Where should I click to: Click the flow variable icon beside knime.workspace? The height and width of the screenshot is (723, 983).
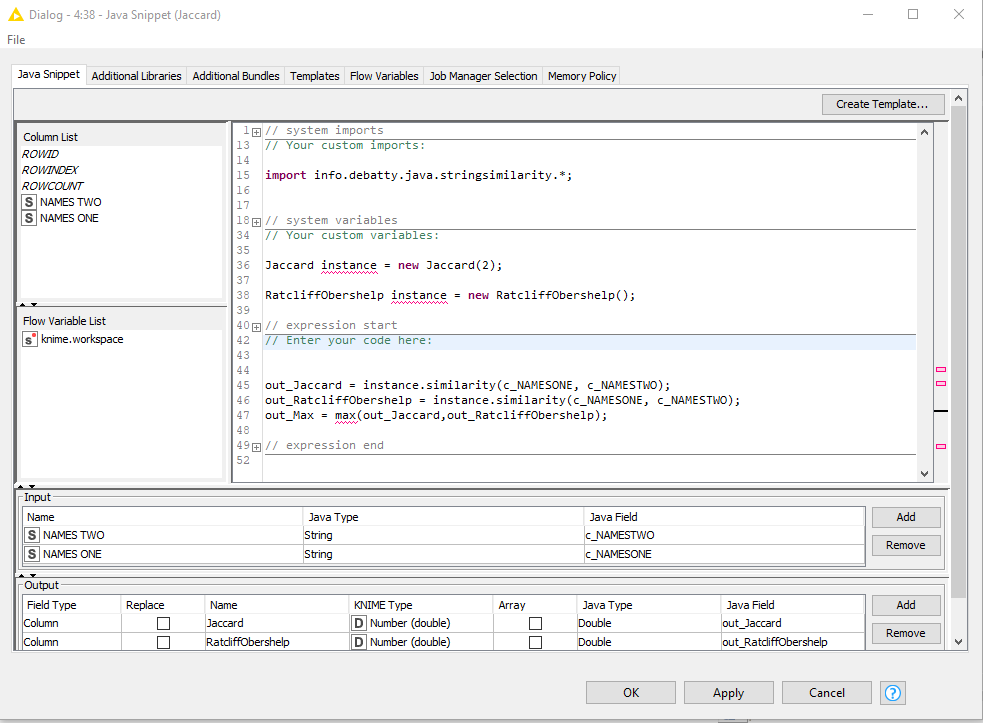(x=29, y=338)
